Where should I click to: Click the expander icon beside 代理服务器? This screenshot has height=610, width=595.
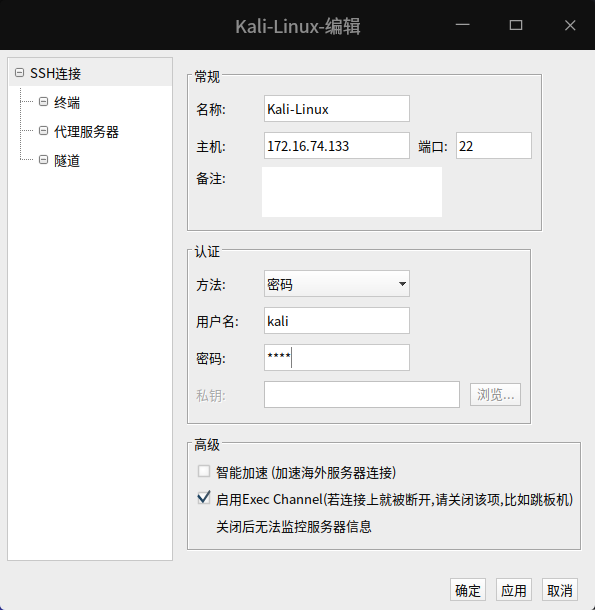pyautogui.click(x=44, y=131)
